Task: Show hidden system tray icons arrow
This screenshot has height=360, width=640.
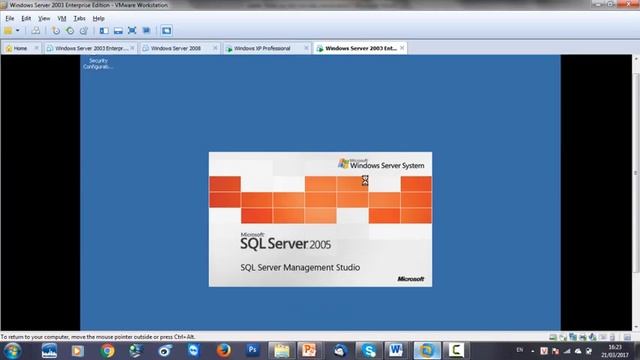Action: coord(532,351)
